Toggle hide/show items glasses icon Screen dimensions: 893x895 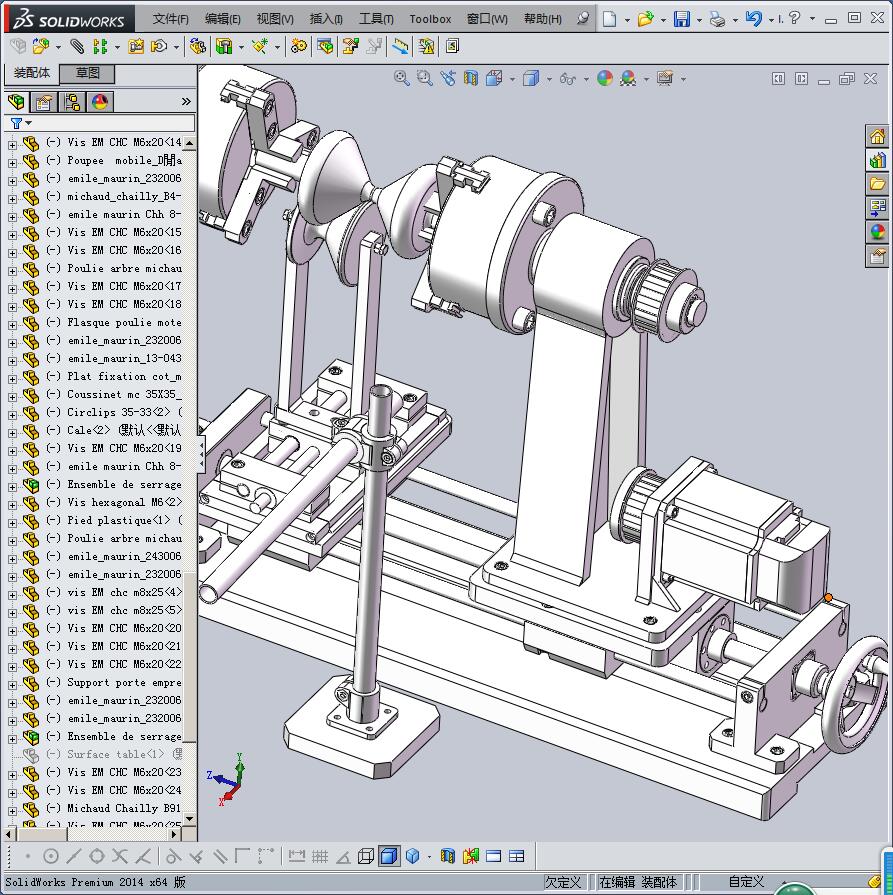(568, 79)
